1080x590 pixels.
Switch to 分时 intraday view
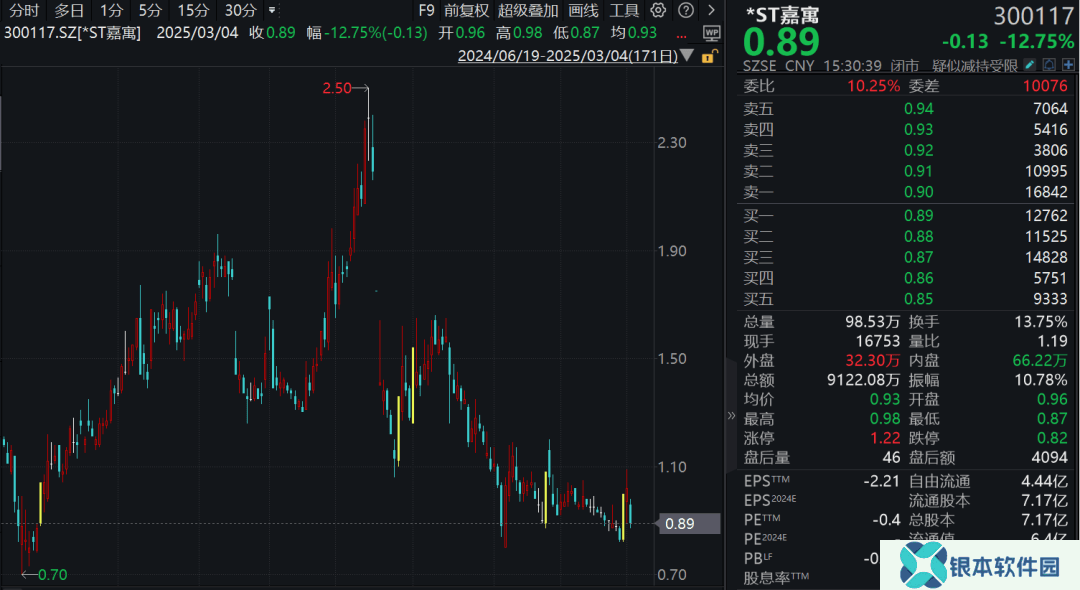(24, 10)
